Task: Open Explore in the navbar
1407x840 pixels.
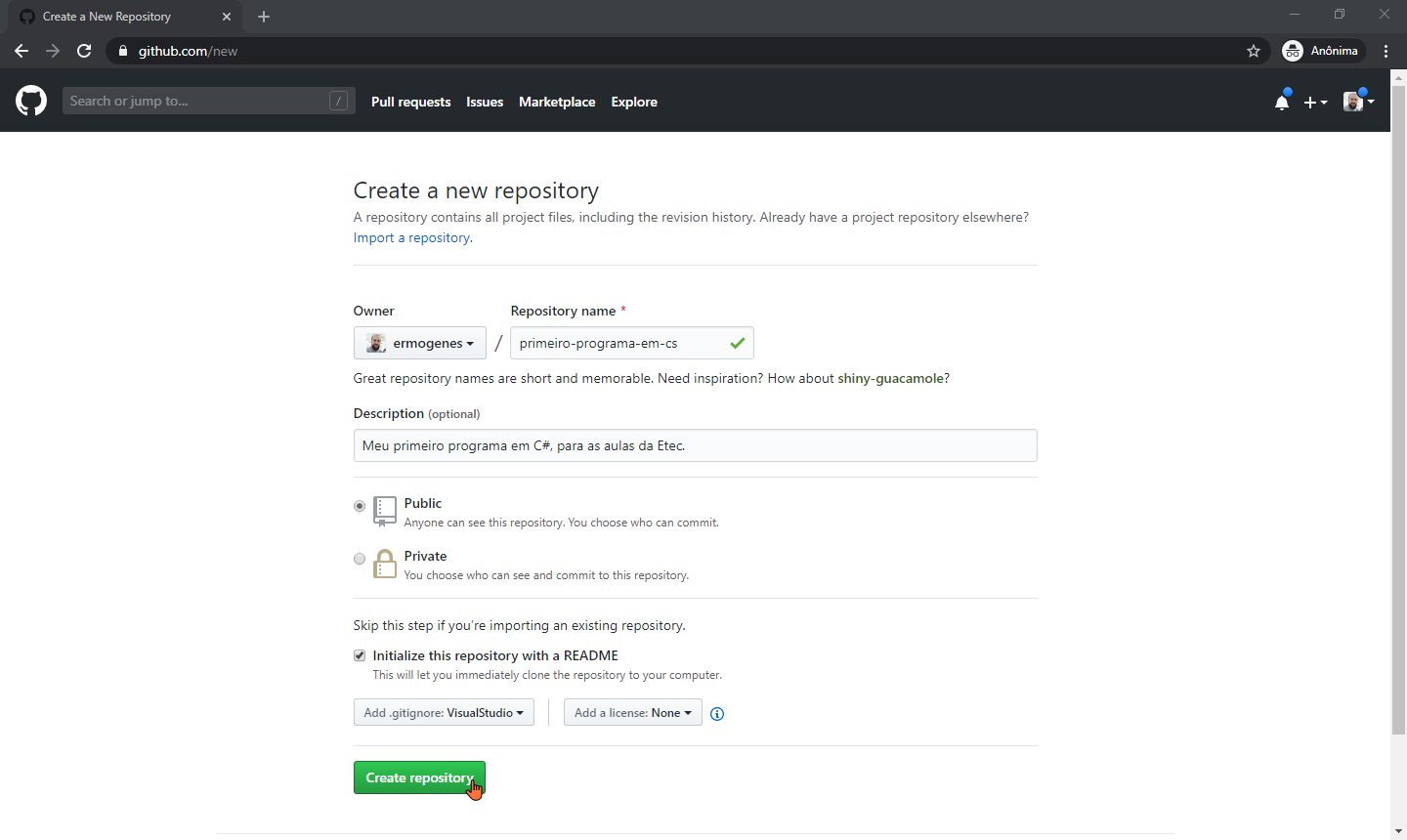Action: click(634, 102)
